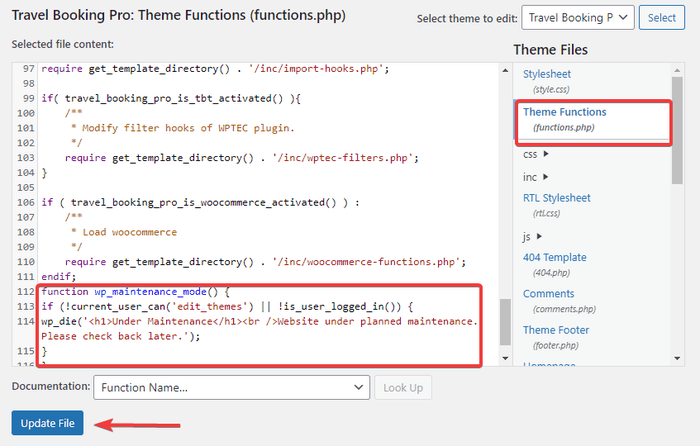Click the endif line in the code
Viewport: 700px width, 446px height.
(x=58, y=276)
